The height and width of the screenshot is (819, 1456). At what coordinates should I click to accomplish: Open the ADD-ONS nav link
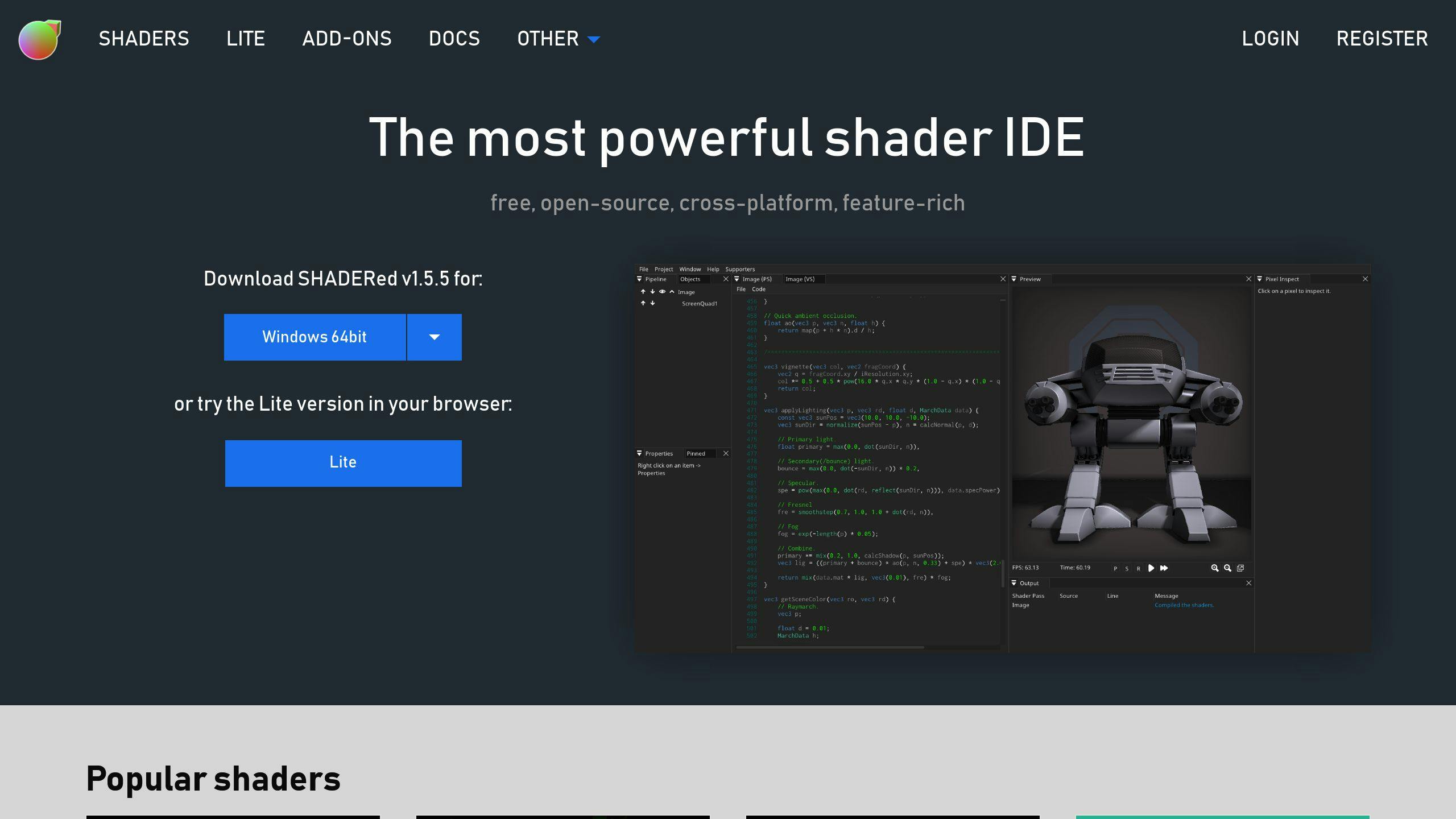[347, 39]
